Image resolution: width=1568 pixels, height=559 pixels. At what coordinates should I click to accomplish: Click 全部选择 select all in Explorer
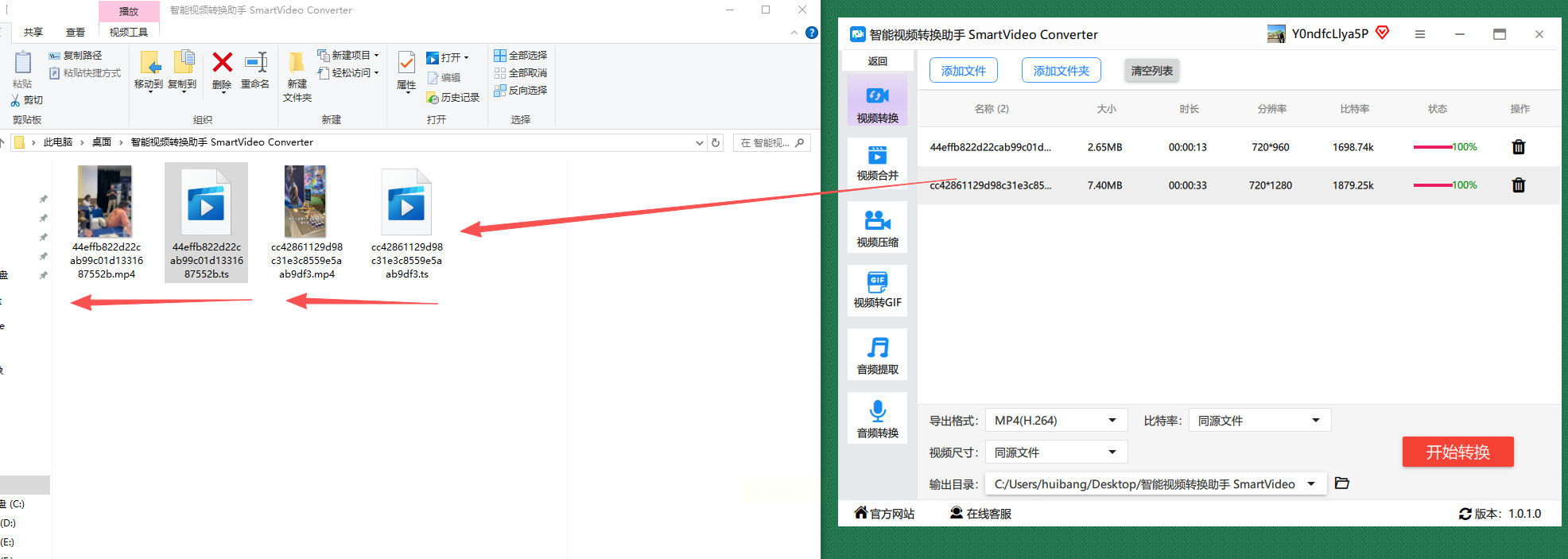click(521, 56)
